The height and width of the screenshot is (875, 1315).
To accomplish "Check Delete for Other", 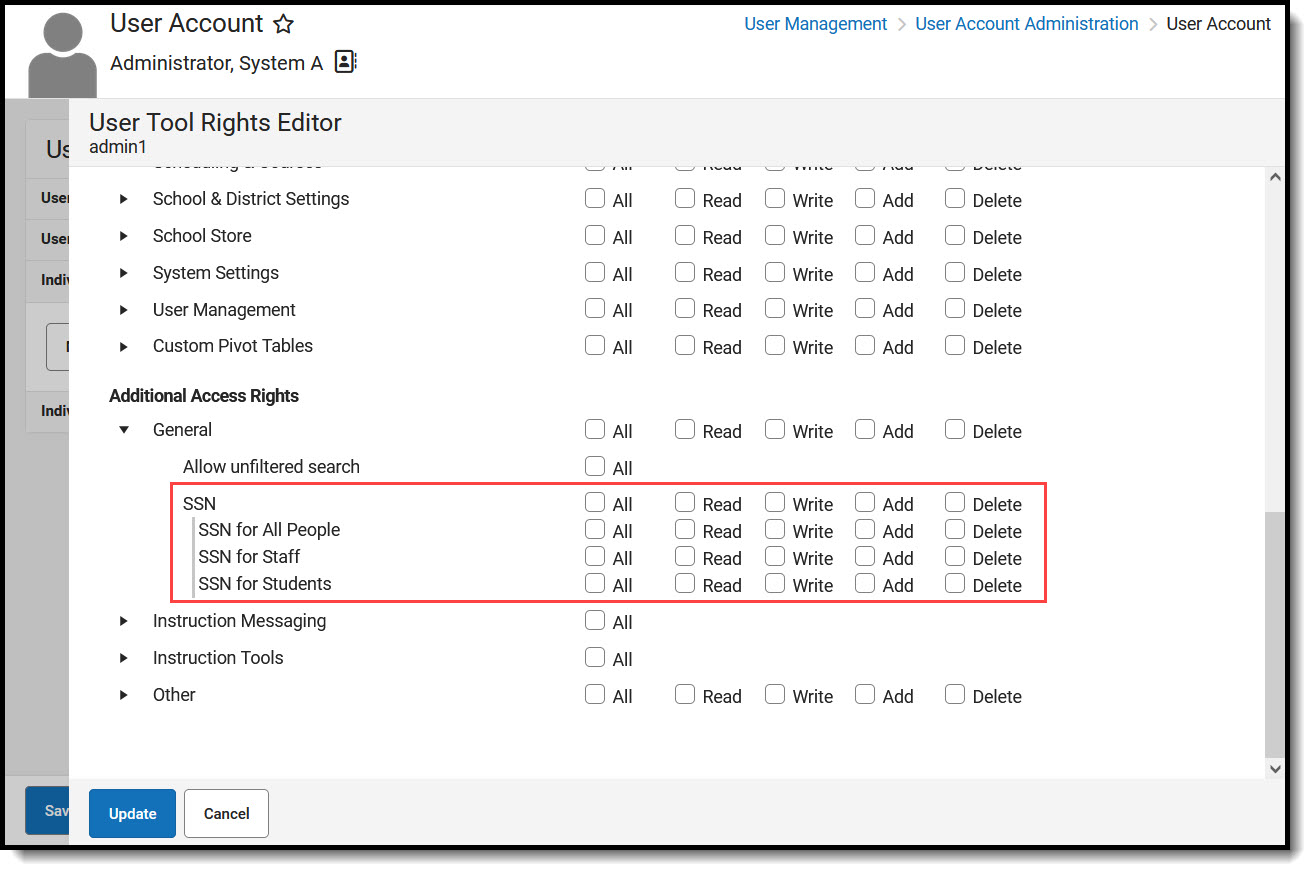I will (x=955, y=694).
